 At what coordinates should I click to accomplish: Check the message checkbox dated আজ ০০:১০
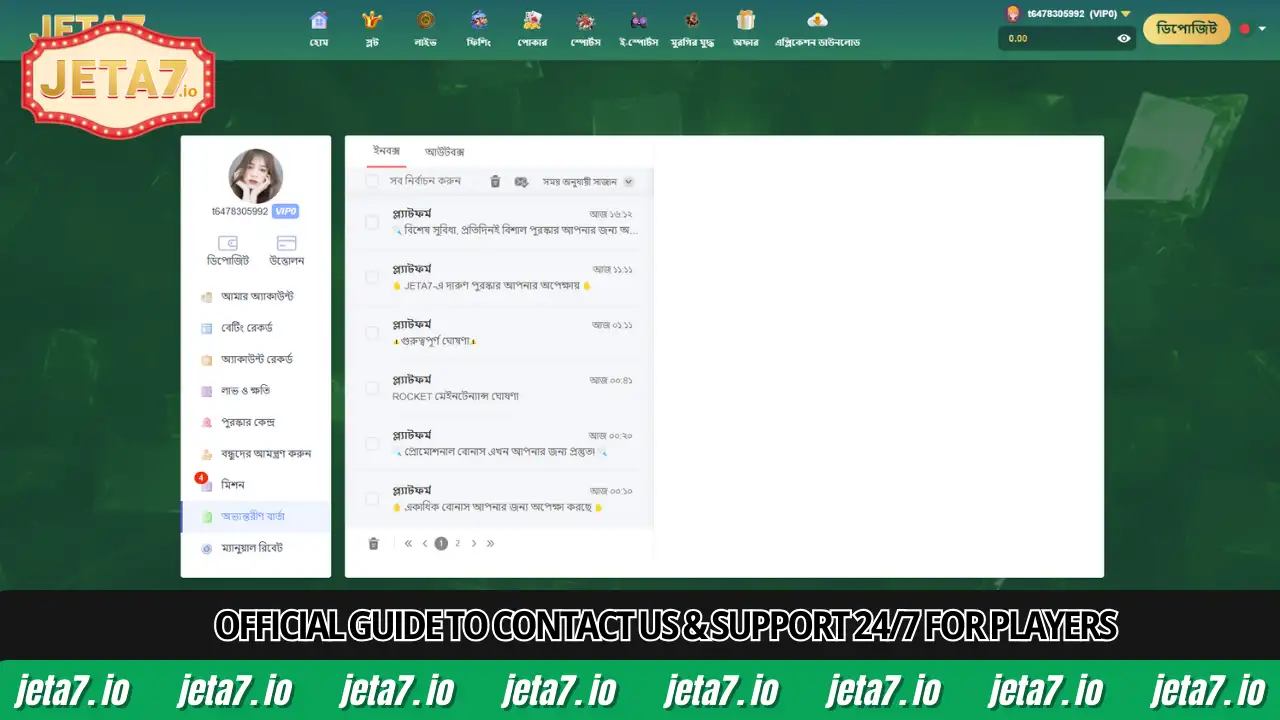372,499
